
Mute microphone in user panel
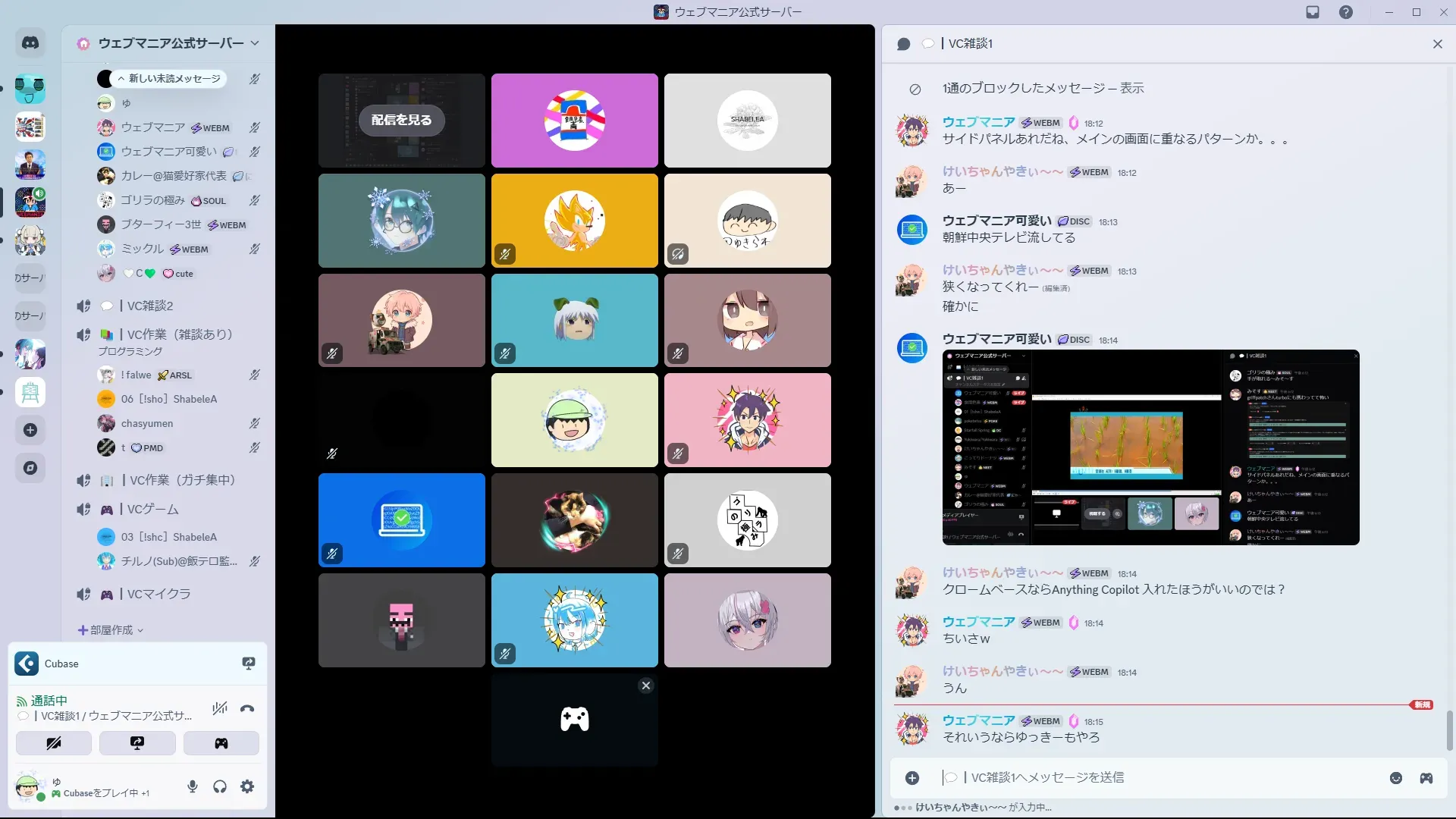(x=193, y=787)
